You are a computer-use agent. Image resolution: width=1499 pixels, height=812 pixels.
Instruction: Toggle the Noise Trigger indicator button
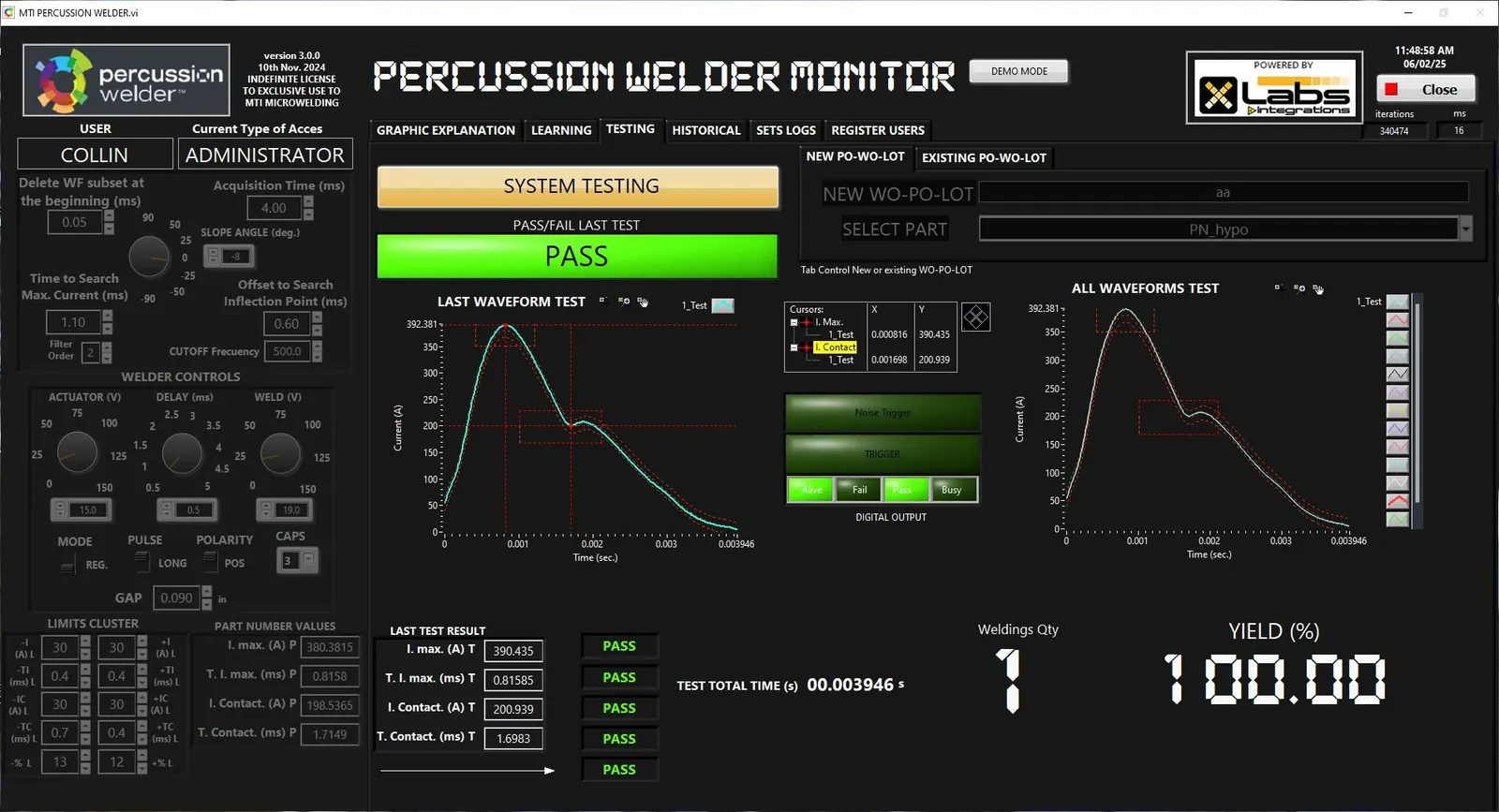tap(883, 413)
